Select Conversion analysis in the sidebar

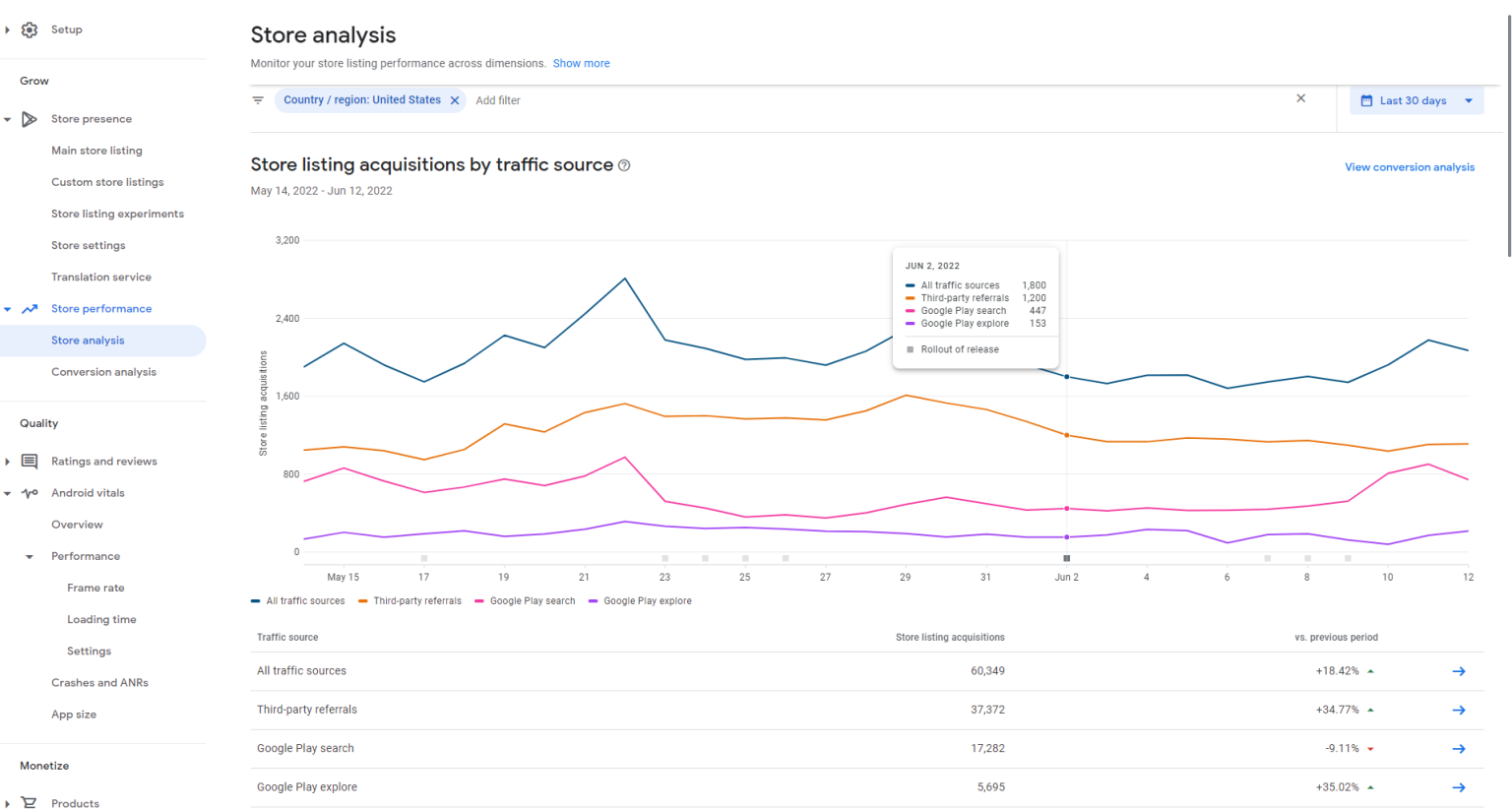pyautogui.click(x=102, y=371)
